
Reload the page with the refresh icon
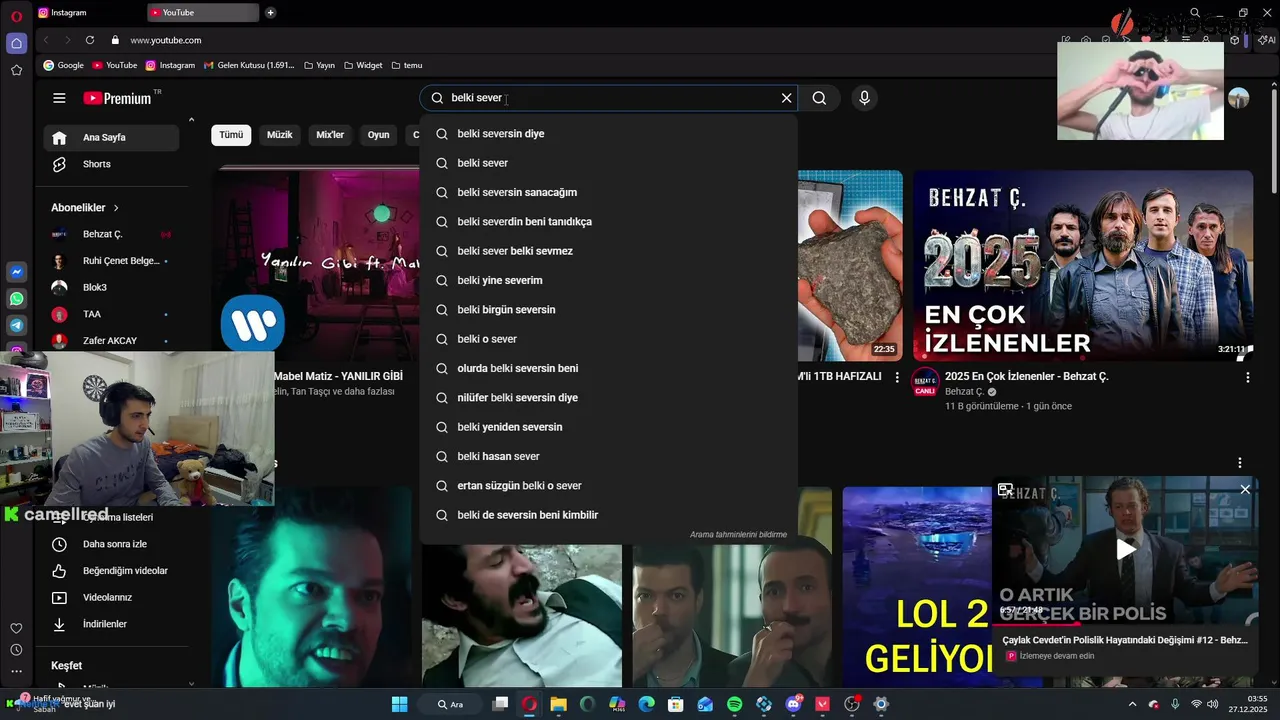pyautogui.click(x=90, y=40)
